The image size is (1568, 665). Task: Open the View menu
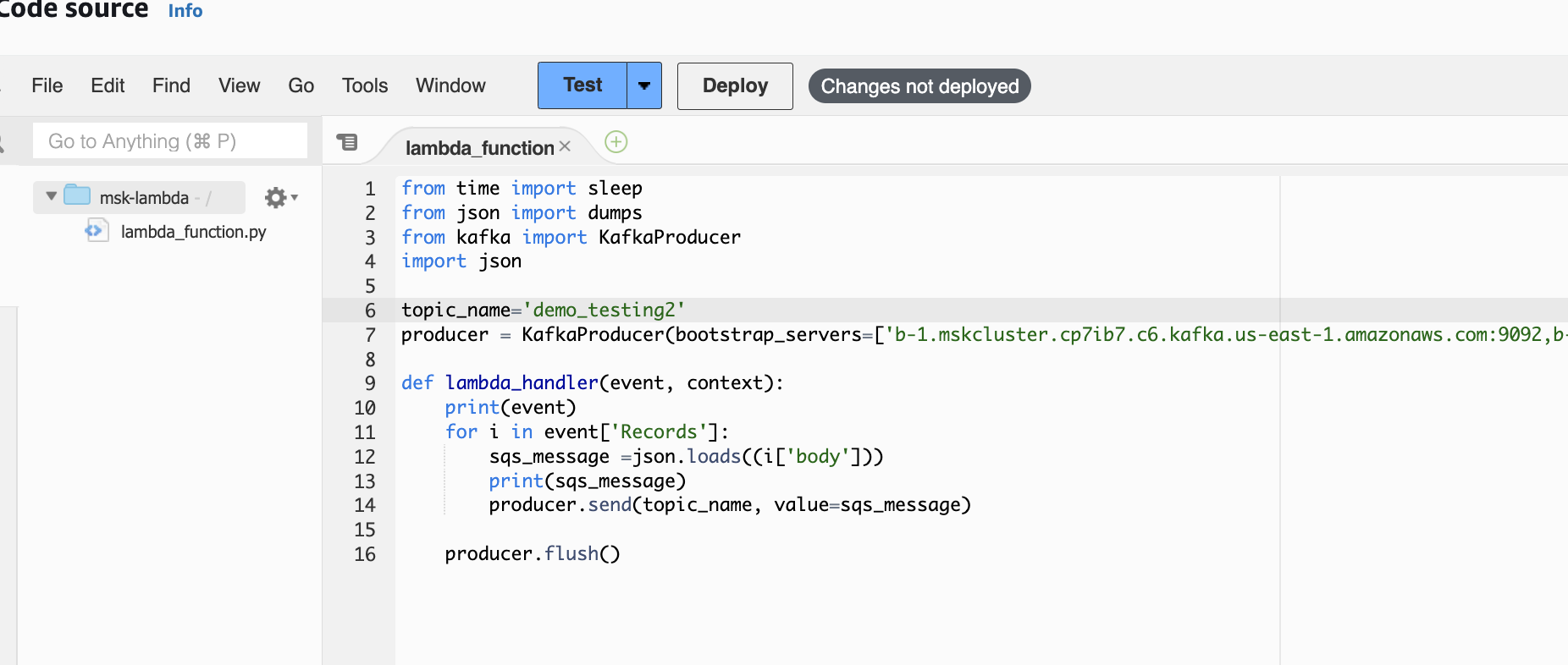click(240, 85)
